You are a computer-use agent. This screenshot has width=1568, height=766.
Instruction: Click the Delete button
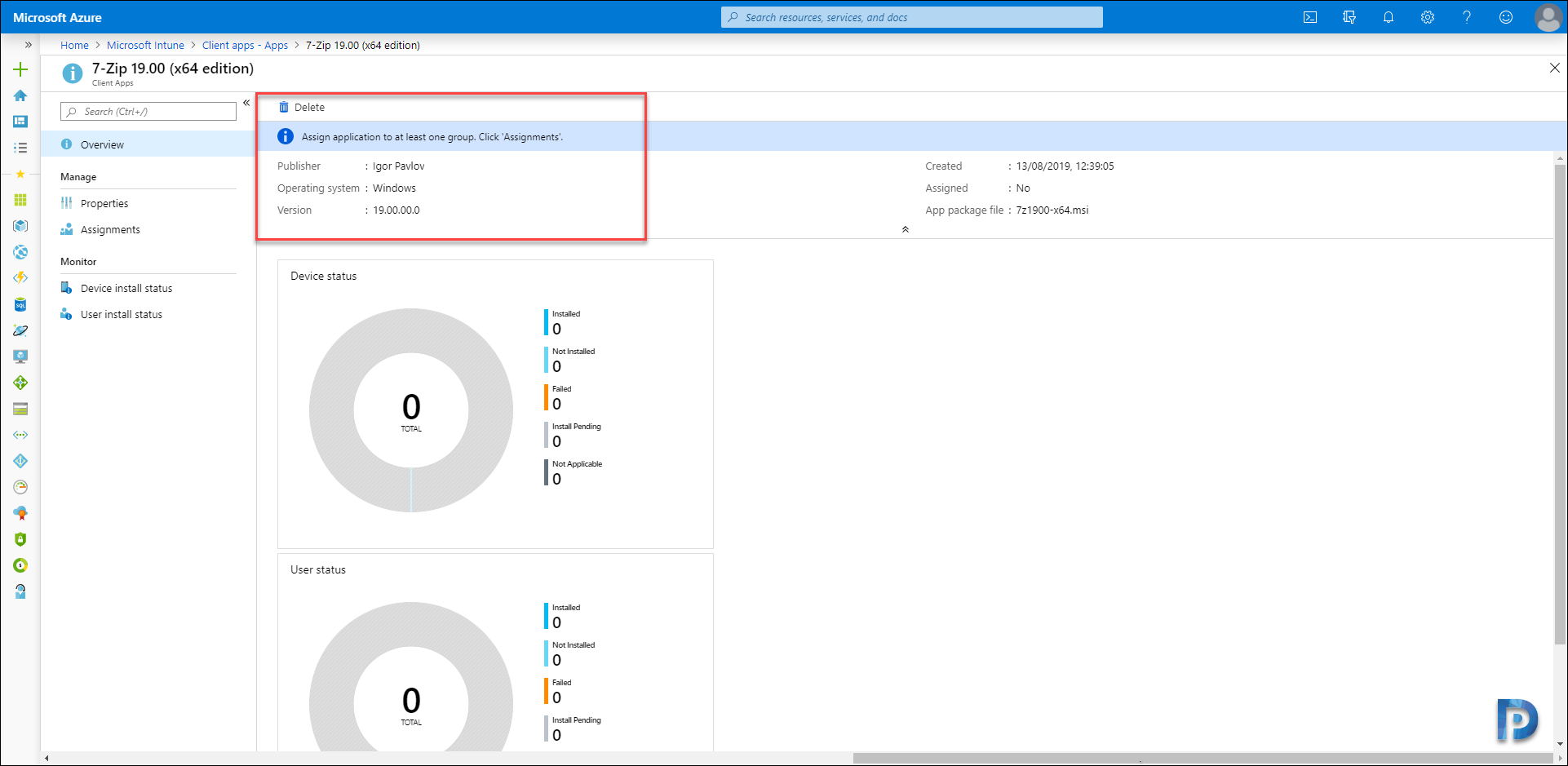(302, 107)
